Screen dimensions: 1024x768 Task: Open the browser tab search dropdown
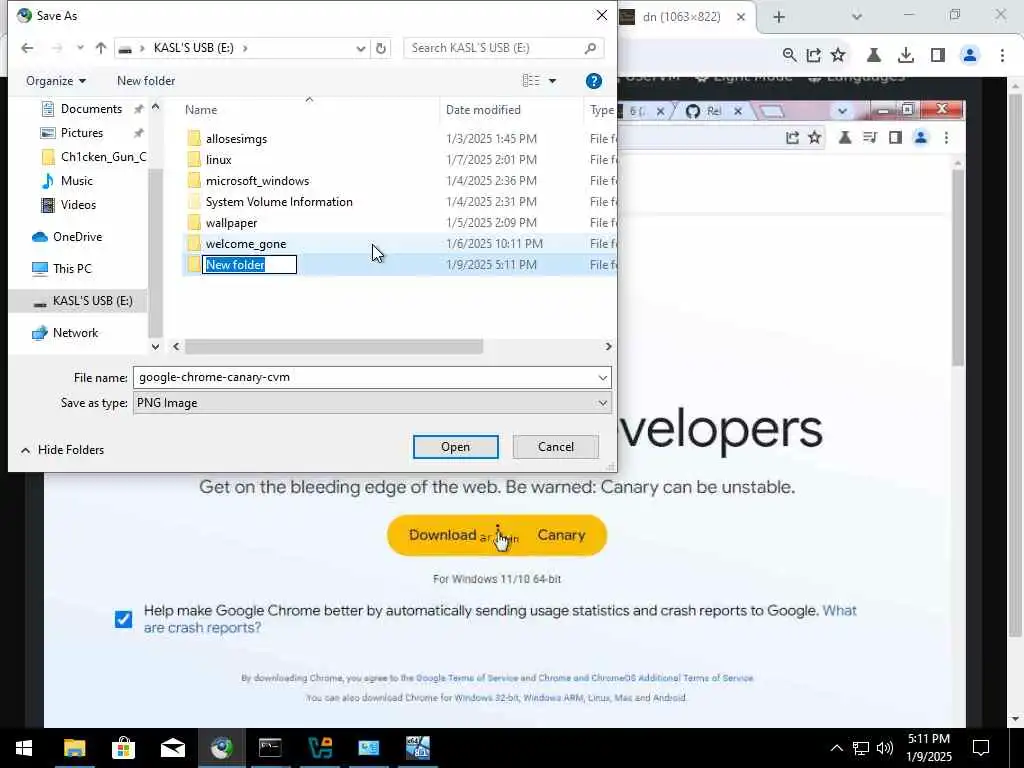pyautogui.click(x=857, y=17)
